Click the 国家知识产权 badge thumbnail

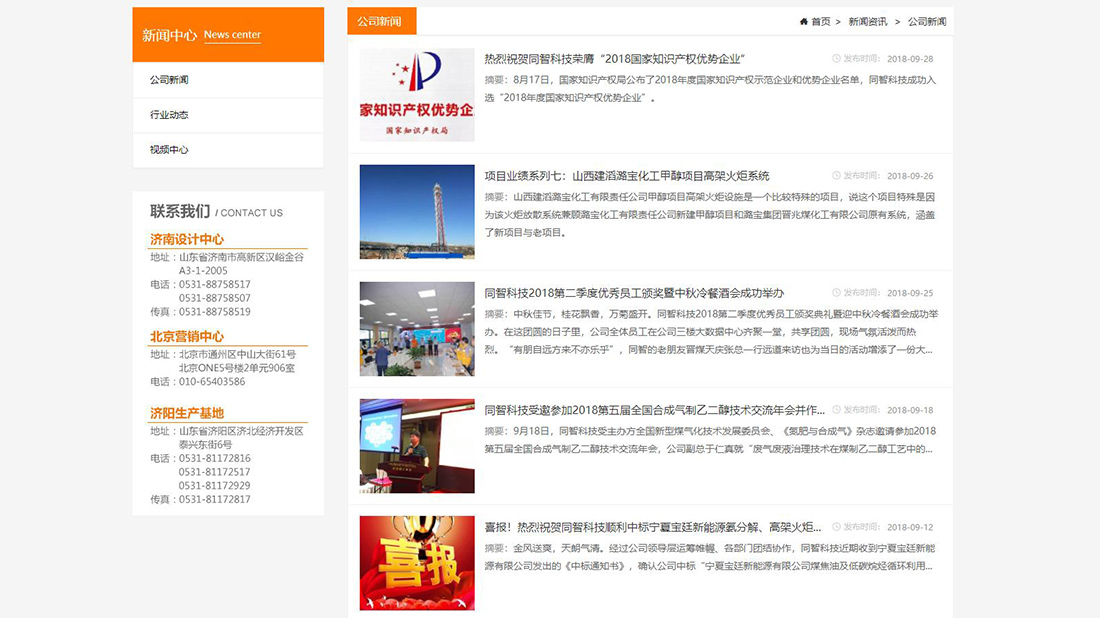pos(416,94)
